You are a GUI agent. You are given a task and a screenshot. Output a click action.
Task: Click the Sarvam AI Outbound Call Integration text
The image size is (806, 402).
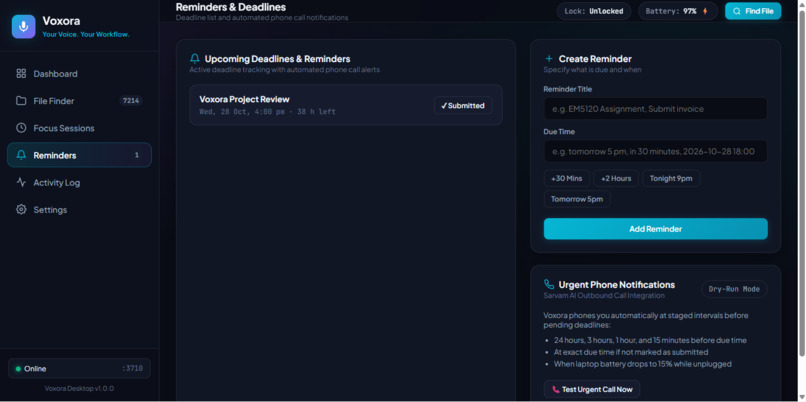point(604,296)
